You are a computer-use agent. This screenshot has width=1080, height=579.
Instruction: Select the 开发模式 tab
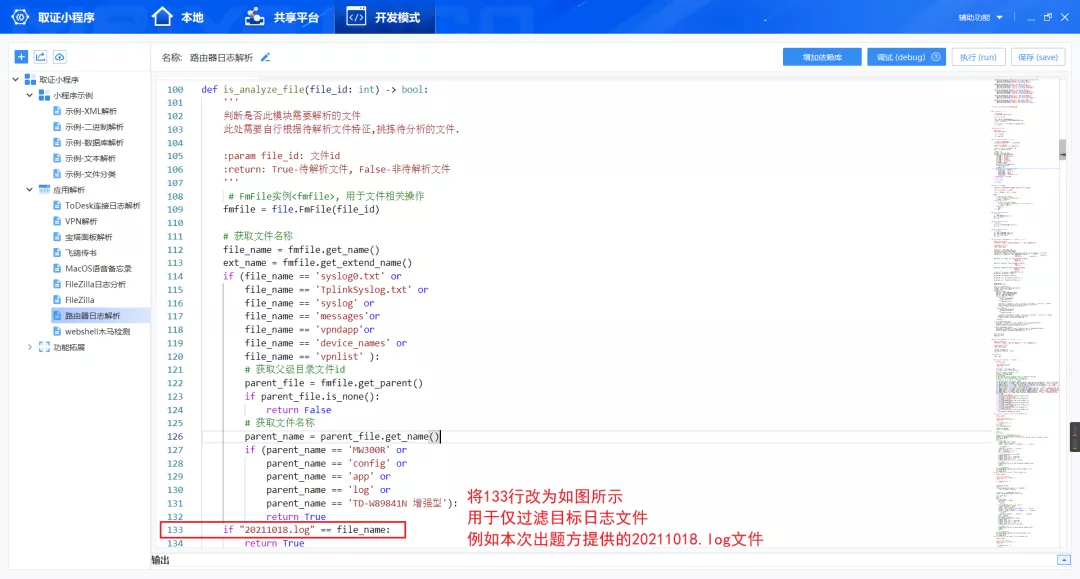(384, 17)
